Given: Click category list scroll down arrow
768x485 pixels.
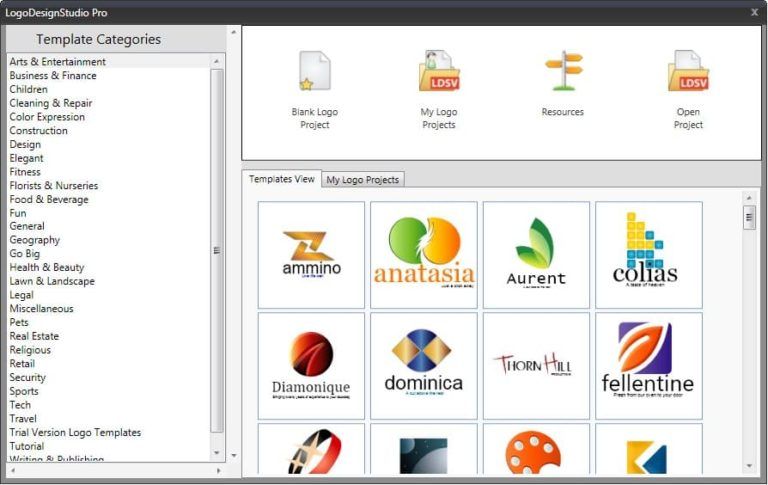Looking at the screenshot, I should [x=216, y=453].
